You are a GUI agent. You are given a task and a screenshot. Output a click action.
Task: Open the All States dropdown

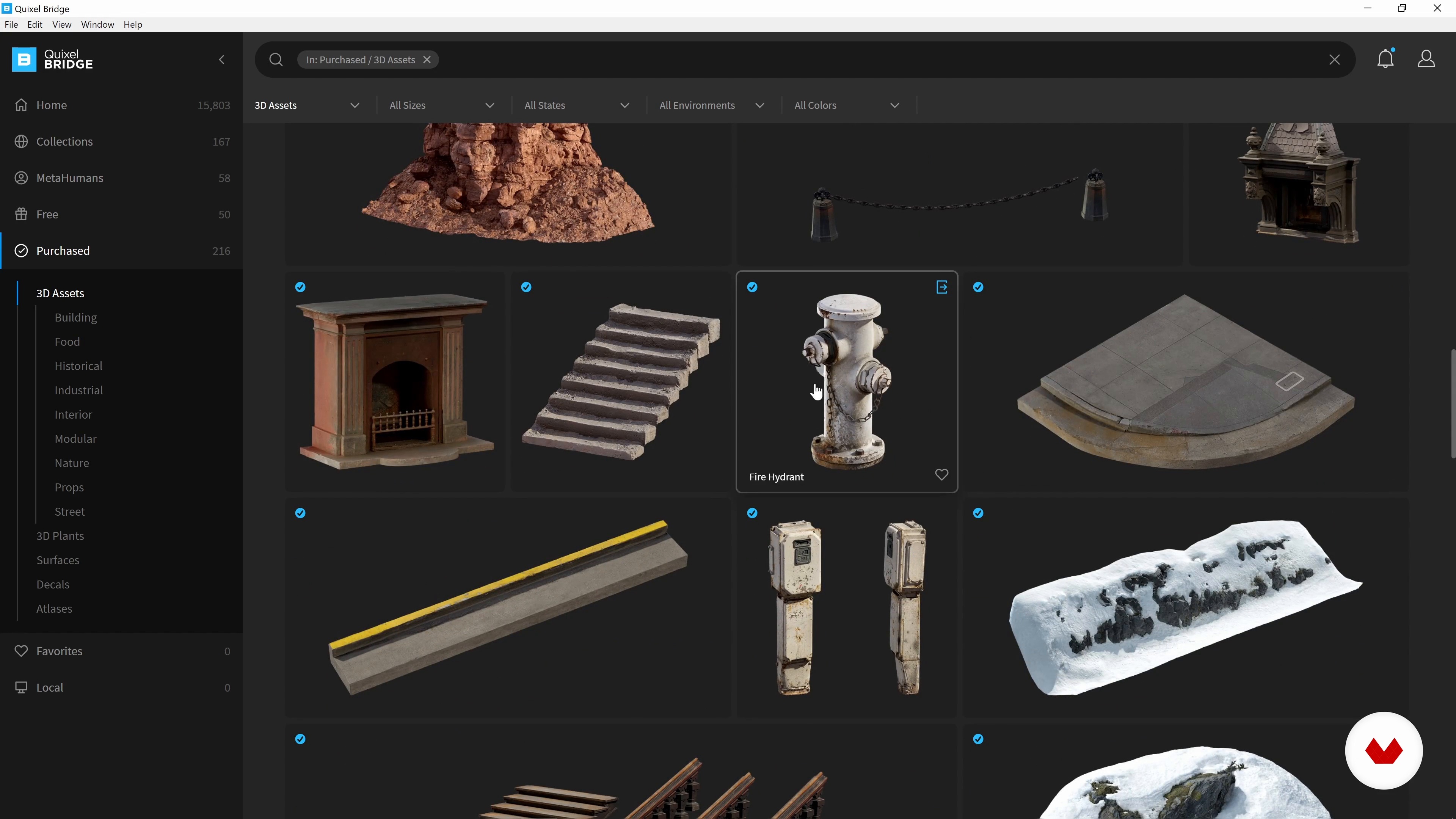pos(577,105)
